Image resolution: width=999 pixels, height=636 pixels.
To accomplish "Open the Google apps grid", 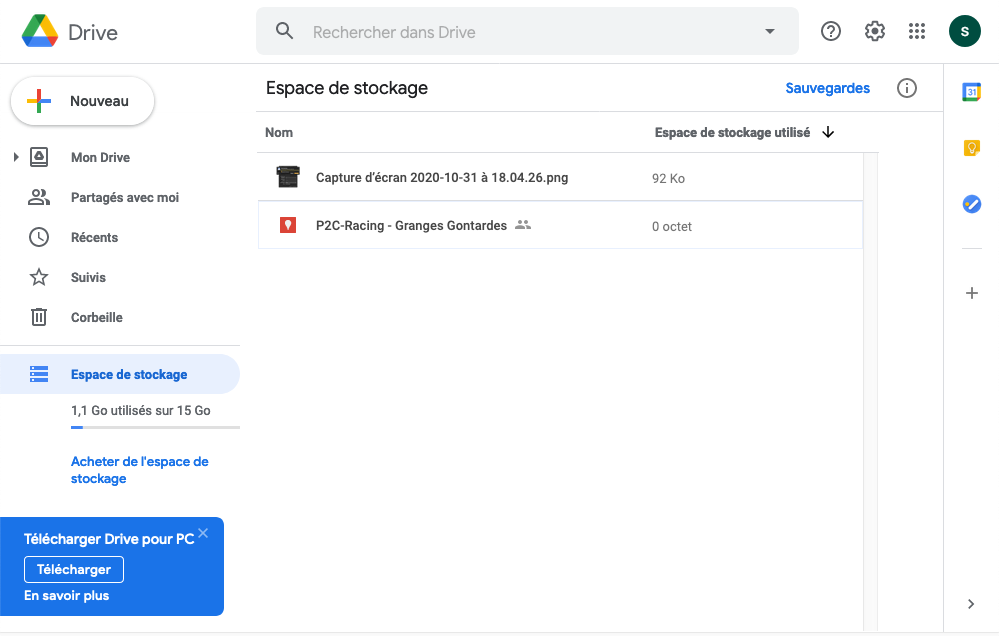I will [917, 31].
